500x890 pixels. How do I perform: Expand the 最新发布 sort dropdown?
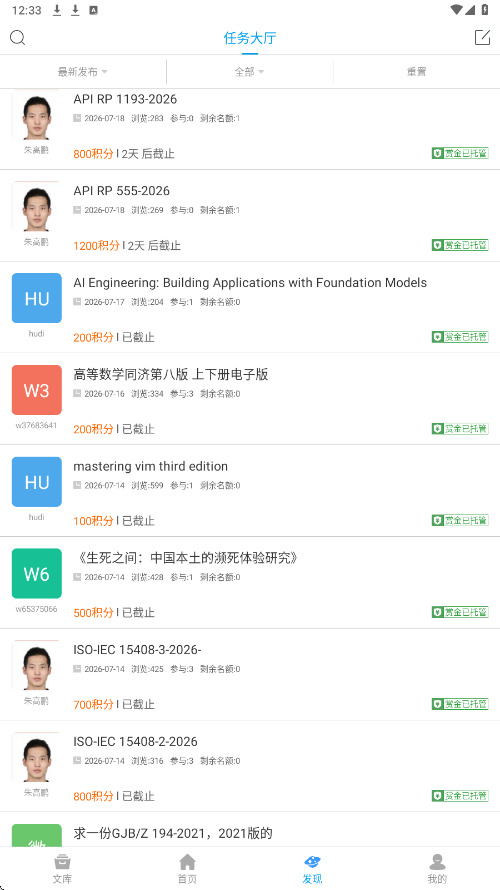pyautogui.click(x=83, y=72)
